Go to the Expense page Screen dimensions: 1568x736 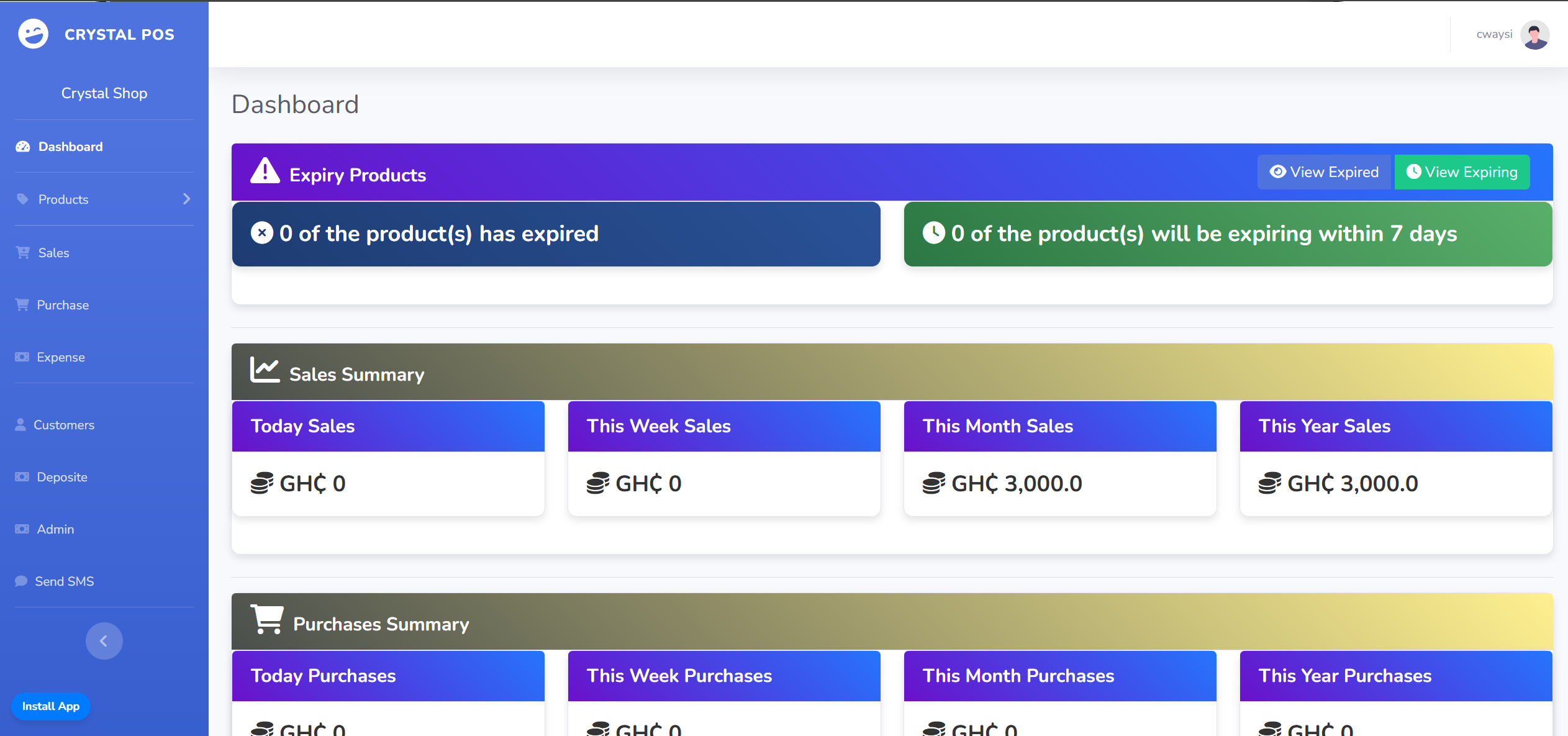(x=61, y=357)
